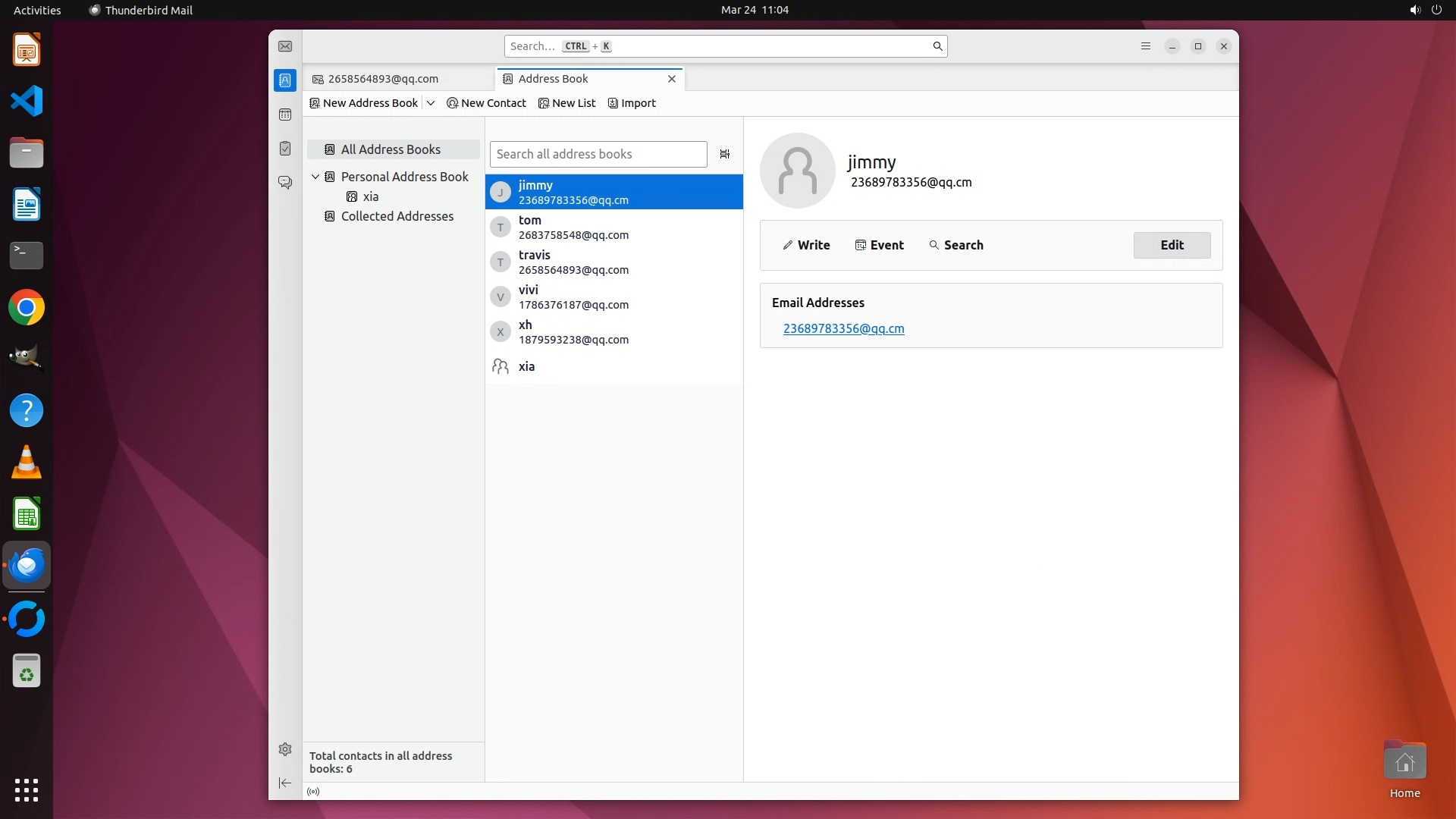Click the Import toolbar button
This screenshot has width=1456, height=819.
[632, 103]
